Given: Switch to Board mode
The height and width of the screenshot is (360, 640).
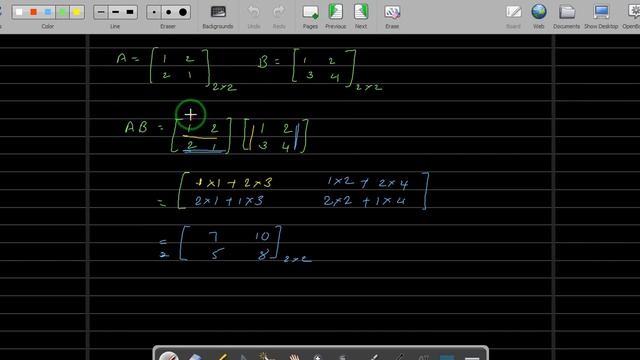Looking at the screenshot, I should 513,16.
